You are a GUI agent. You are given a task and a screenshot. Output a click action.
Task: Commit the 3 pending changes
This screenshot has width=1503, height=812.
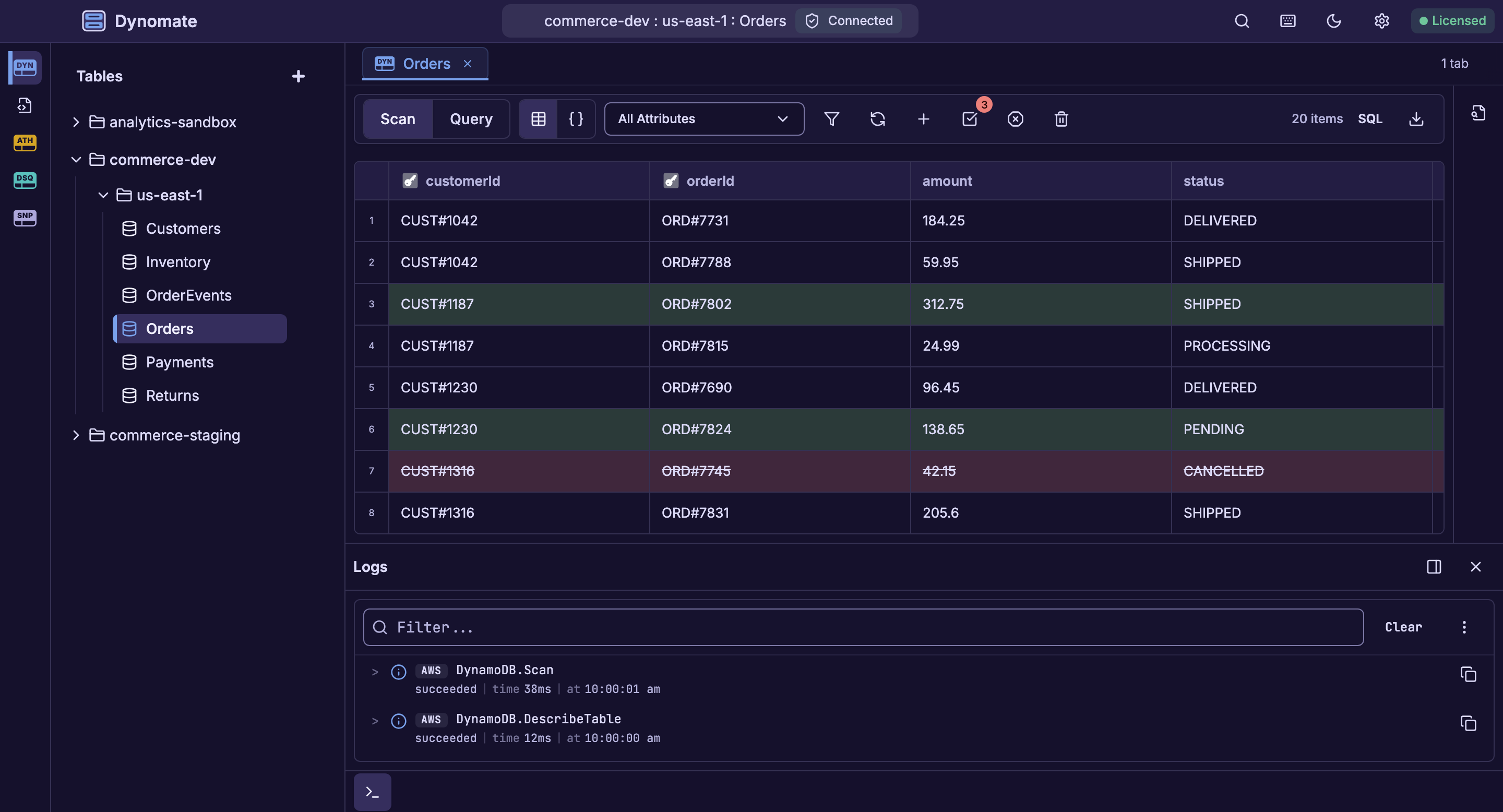pos(970,119)
